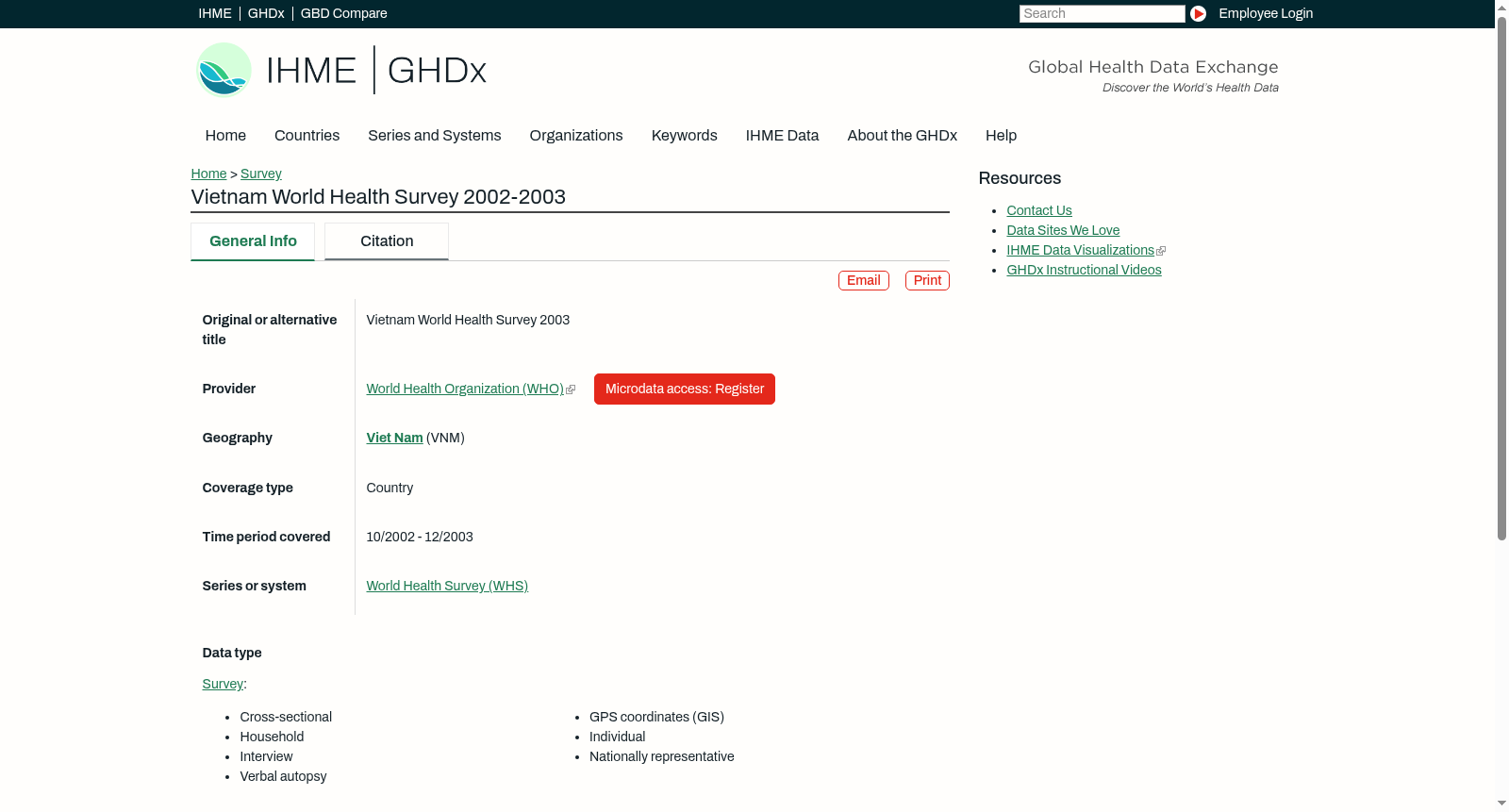This screenshot has width=1509, height=812.
Task: Click the Print button
Action: [x=927, y=280]
